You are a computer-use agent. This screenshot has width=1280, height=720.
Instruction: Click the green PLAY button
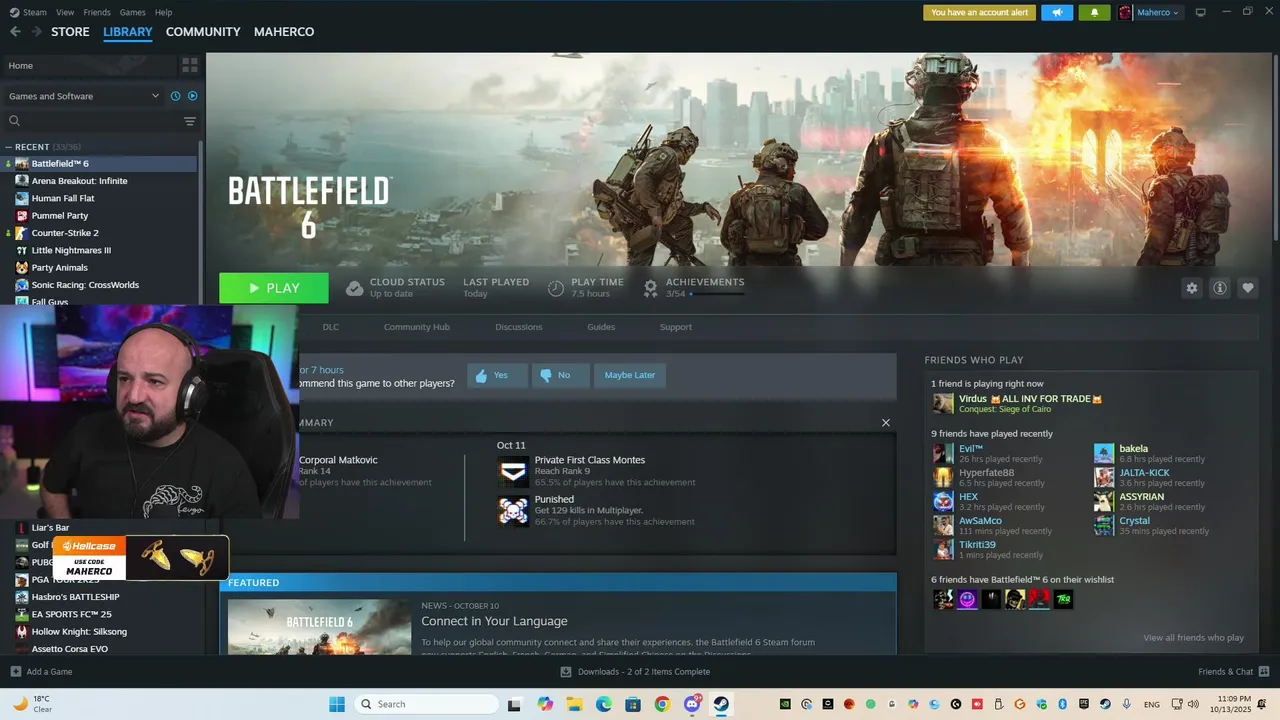pyautogui.click(x=274, y=288)
